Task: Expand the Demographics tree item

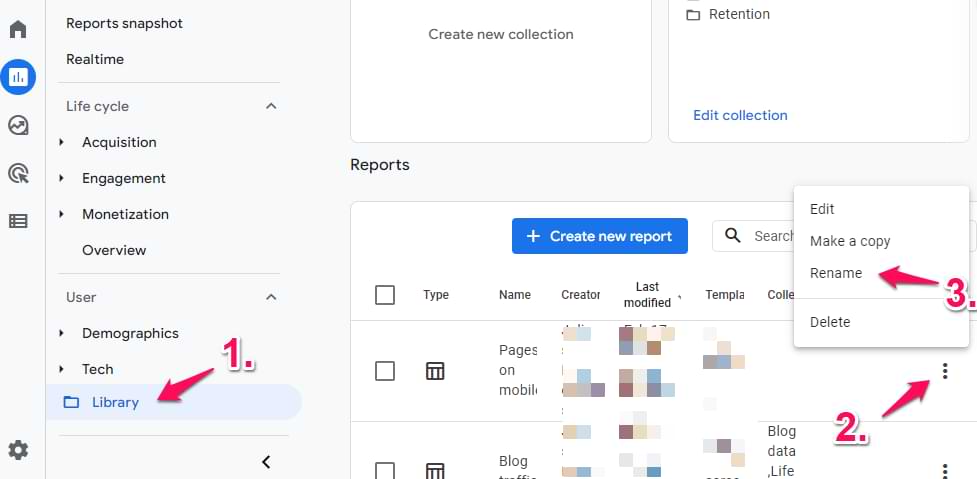Action: click(x=62, y=333)
